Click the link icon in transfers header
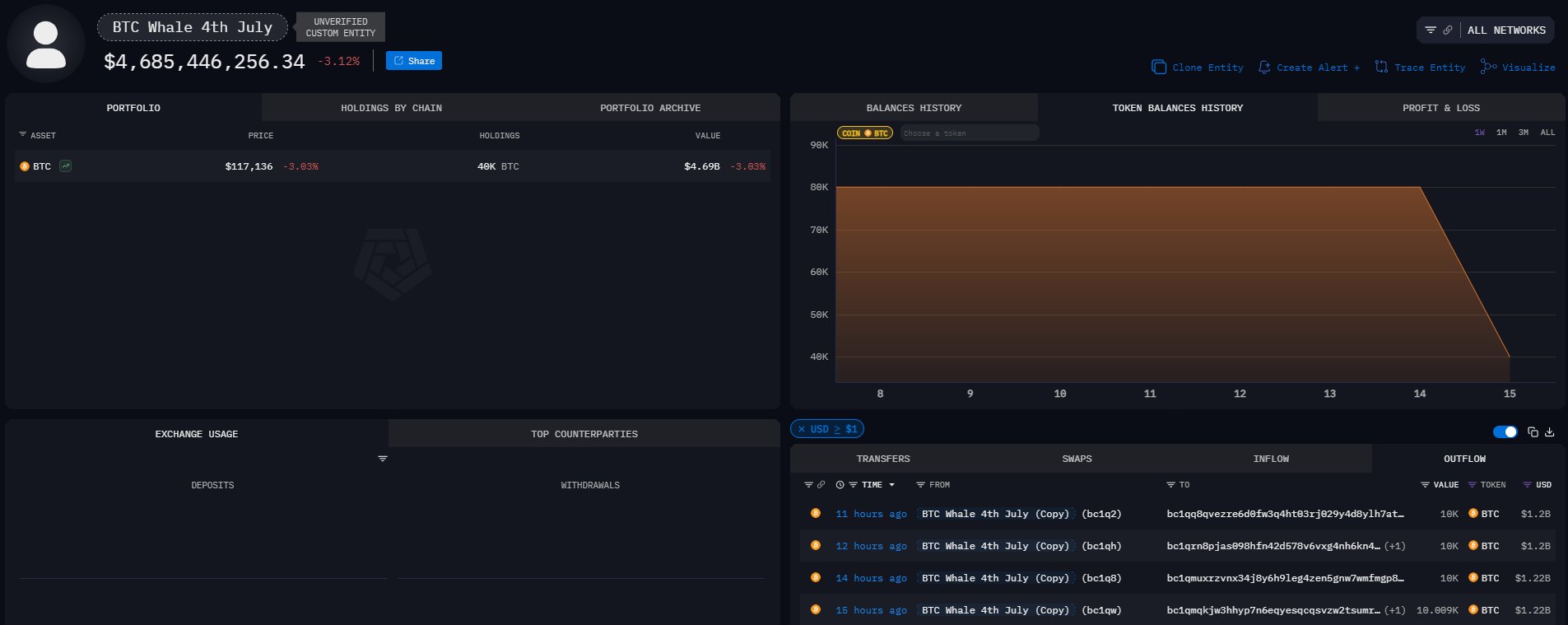The image size is (1568, 625). (821, 485)
